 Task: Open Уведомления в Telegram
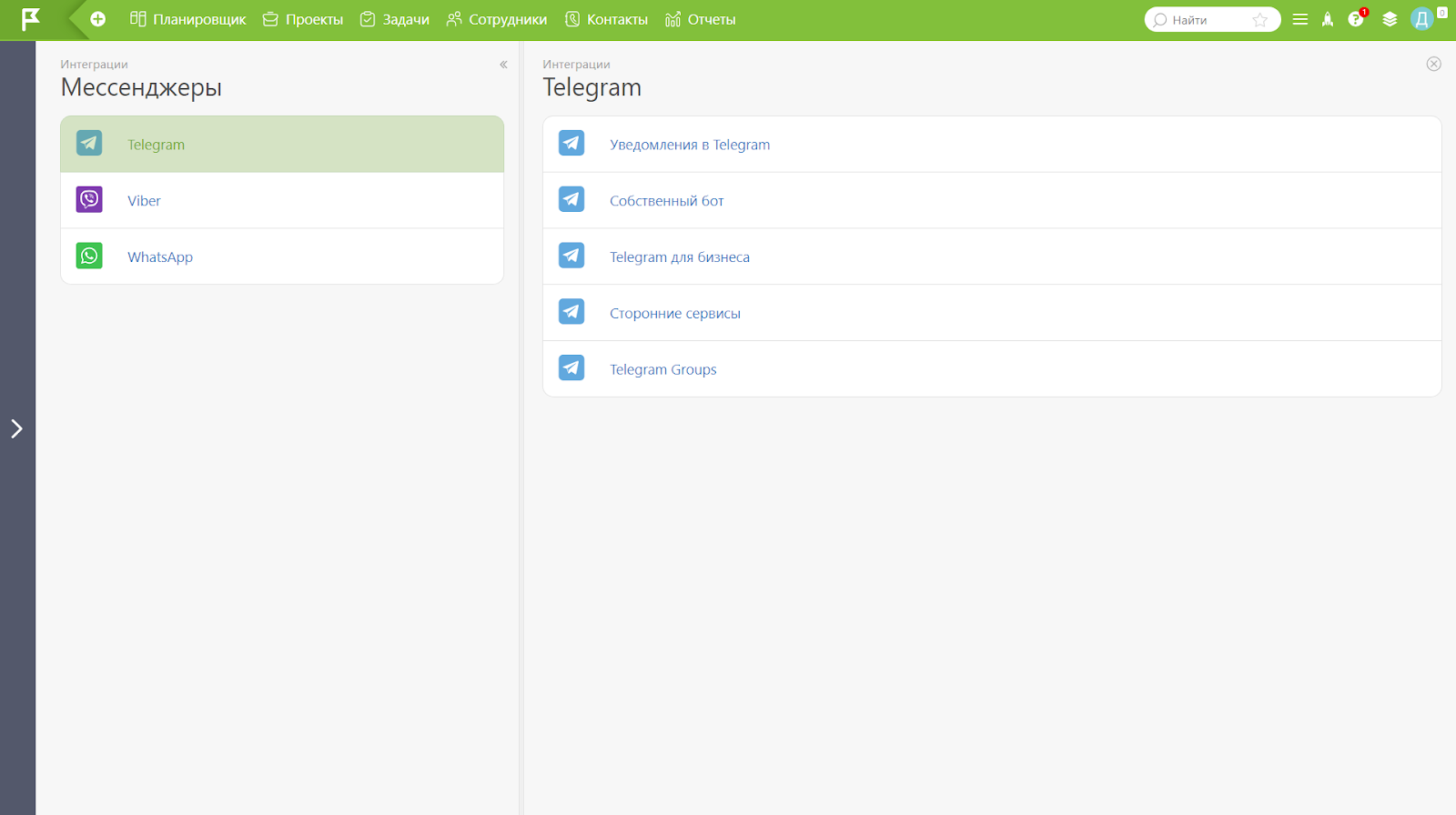pyautogui.click(x=992, y=144)
